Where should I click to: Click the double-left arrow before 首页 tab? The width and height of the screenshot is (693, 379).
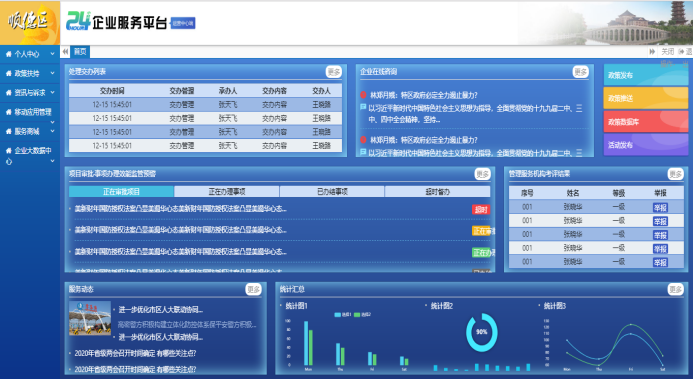(65, 52)
